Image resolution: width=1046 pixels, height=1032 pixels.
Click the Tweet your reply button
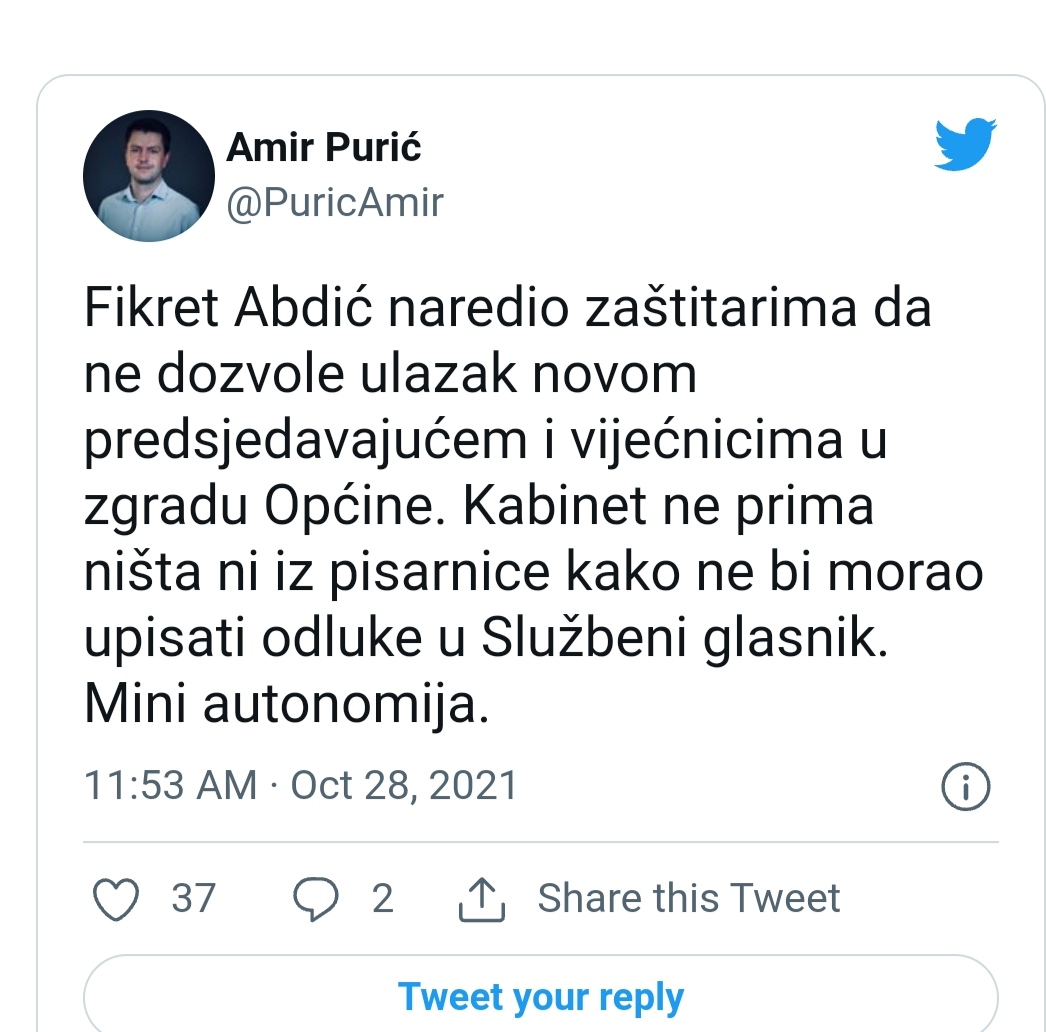click(x=541, y=997)
